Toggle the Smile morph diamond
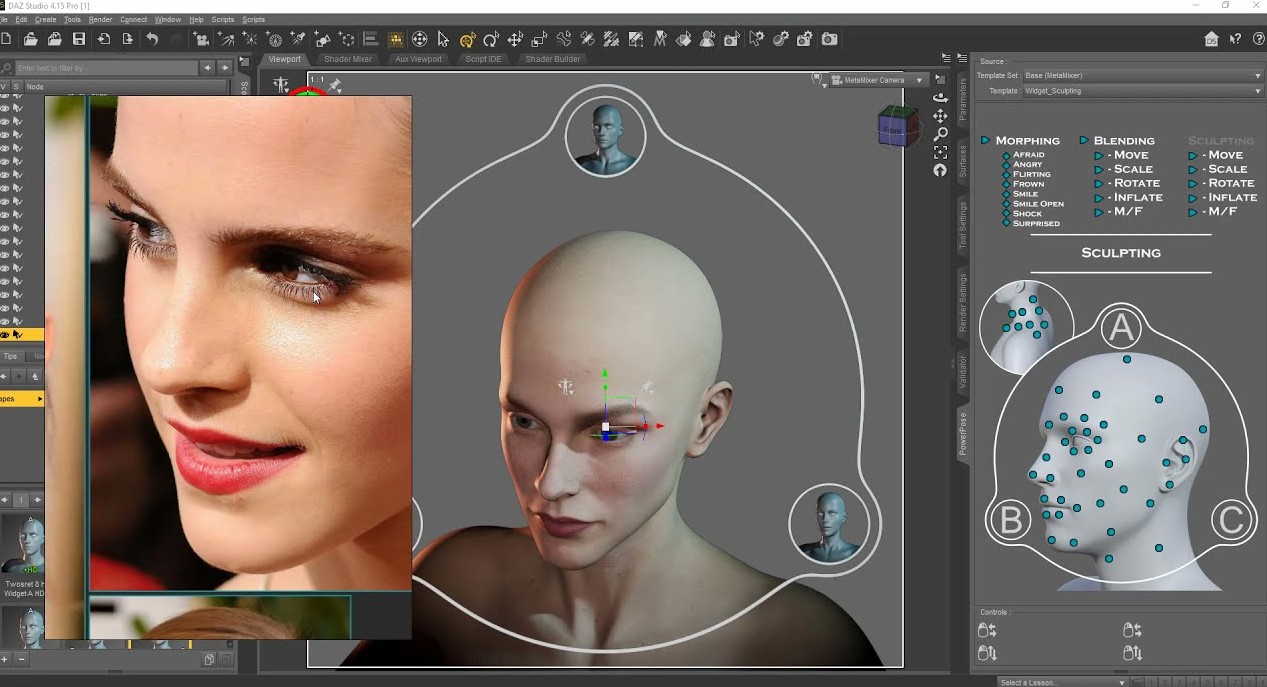Viewport: 1267px width, 687px height. (x=1006, y=194)
